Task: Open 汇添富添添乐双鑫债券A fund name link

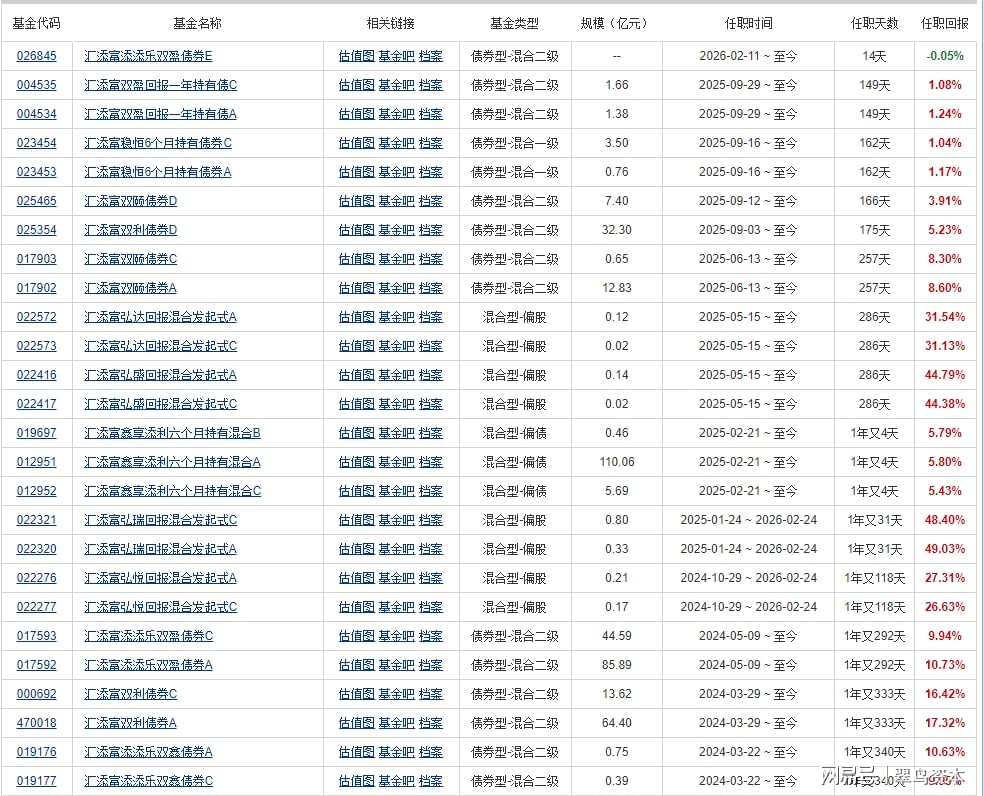Action: point(149,752)
